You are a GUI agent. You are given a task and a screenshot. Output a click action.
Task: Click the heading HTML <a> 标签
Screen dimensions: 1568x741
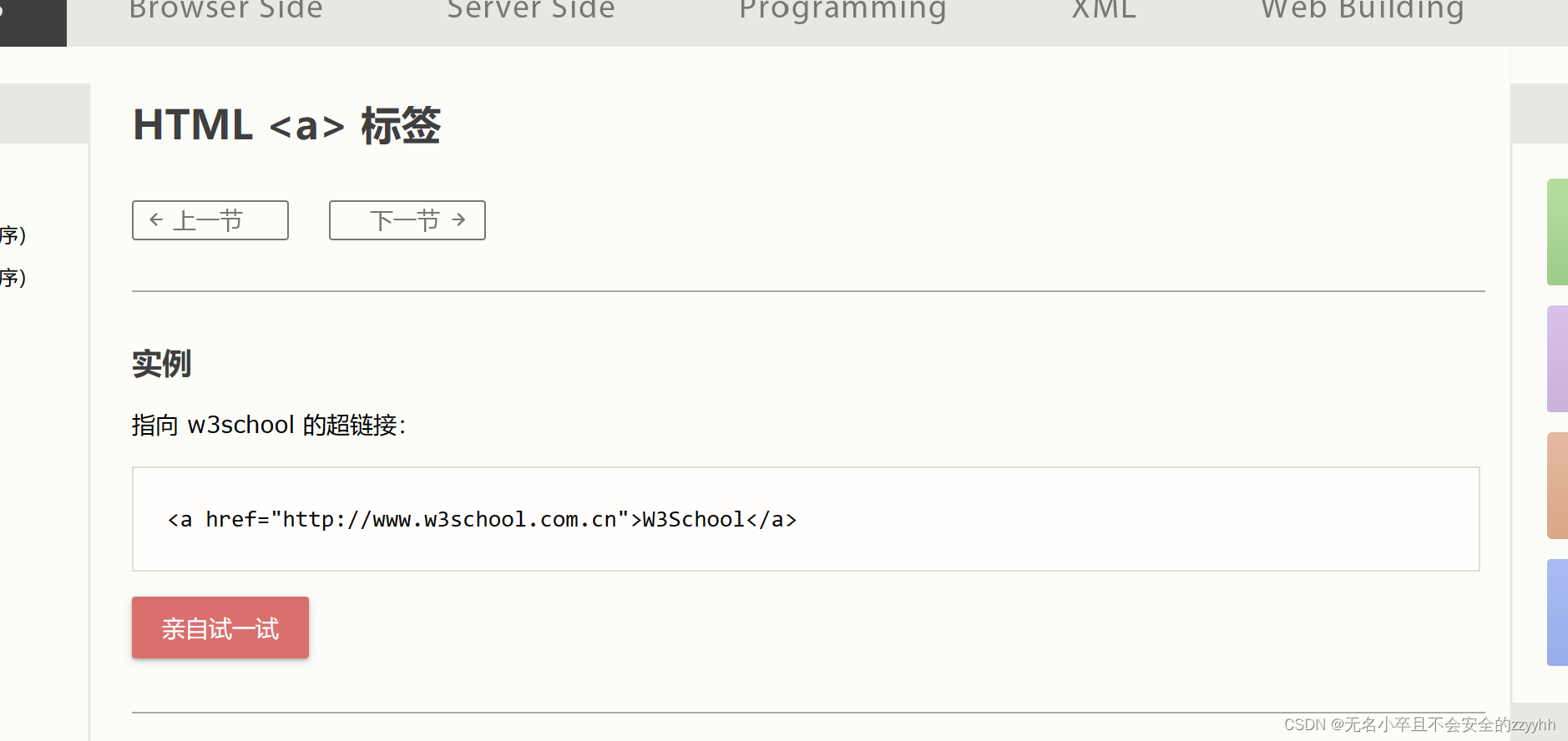click(x=286, y=126)
